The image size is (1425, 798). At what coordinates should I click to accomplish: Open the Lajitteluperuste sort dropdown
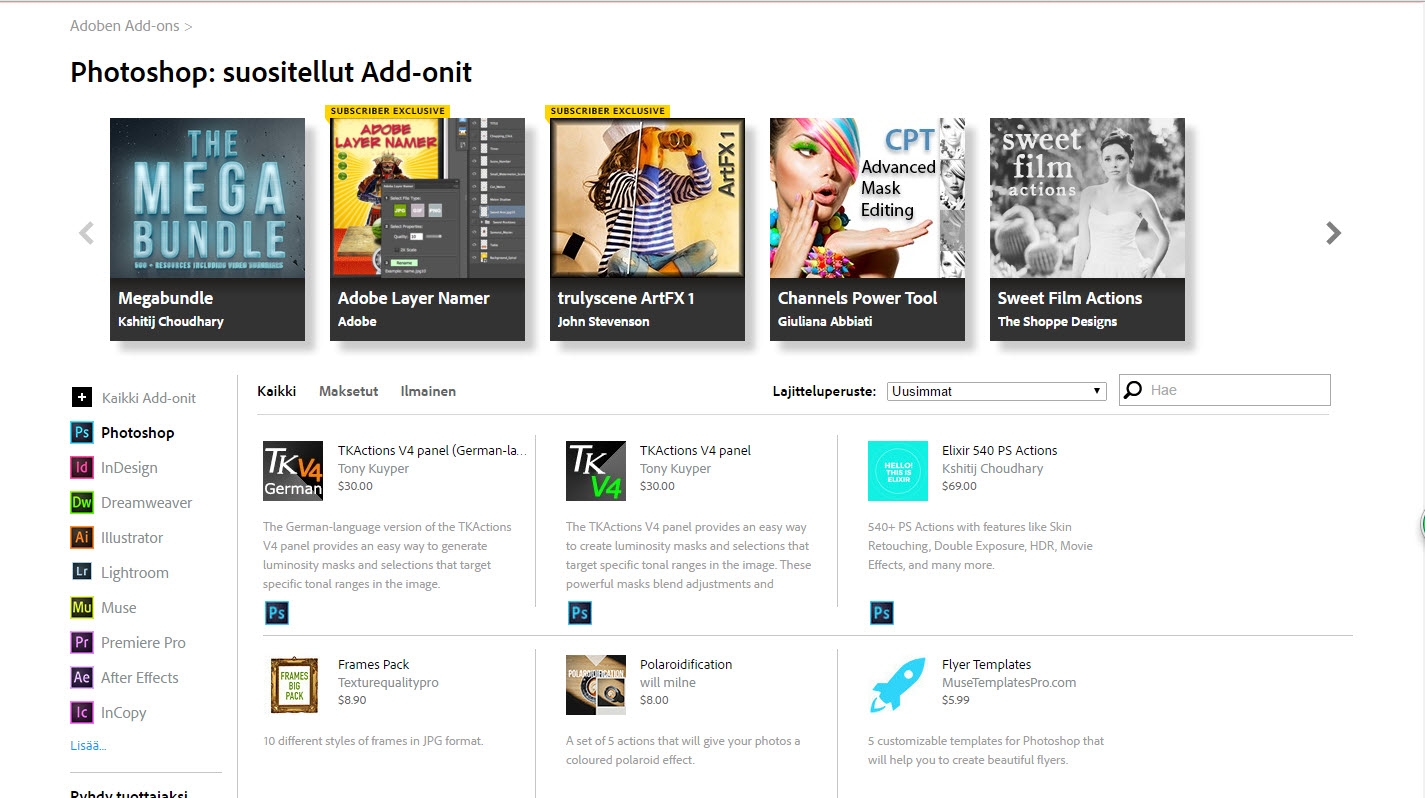click(996, 391)
